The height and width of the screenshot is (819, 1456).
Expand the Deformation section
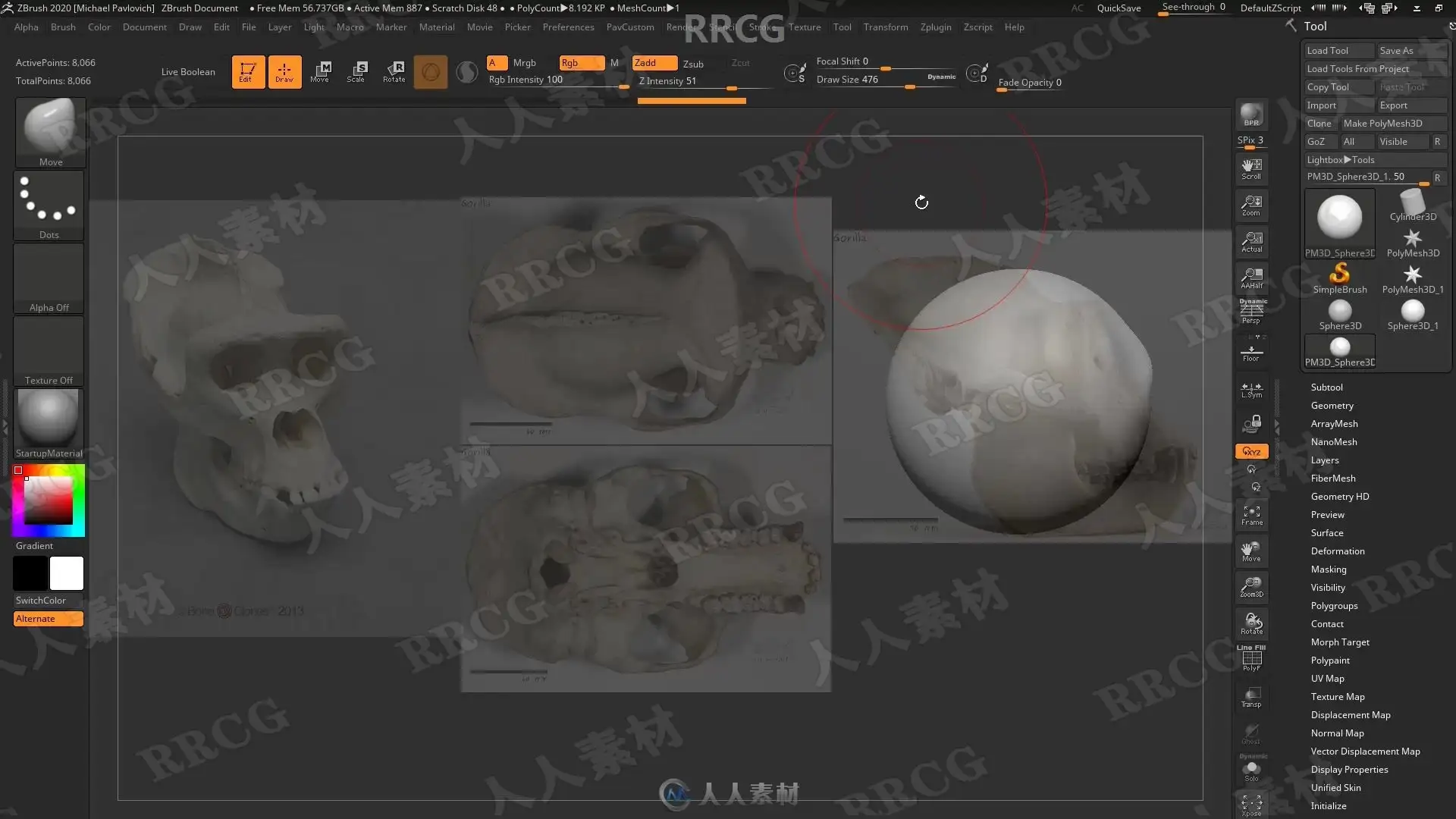[x=1337, y=551]
